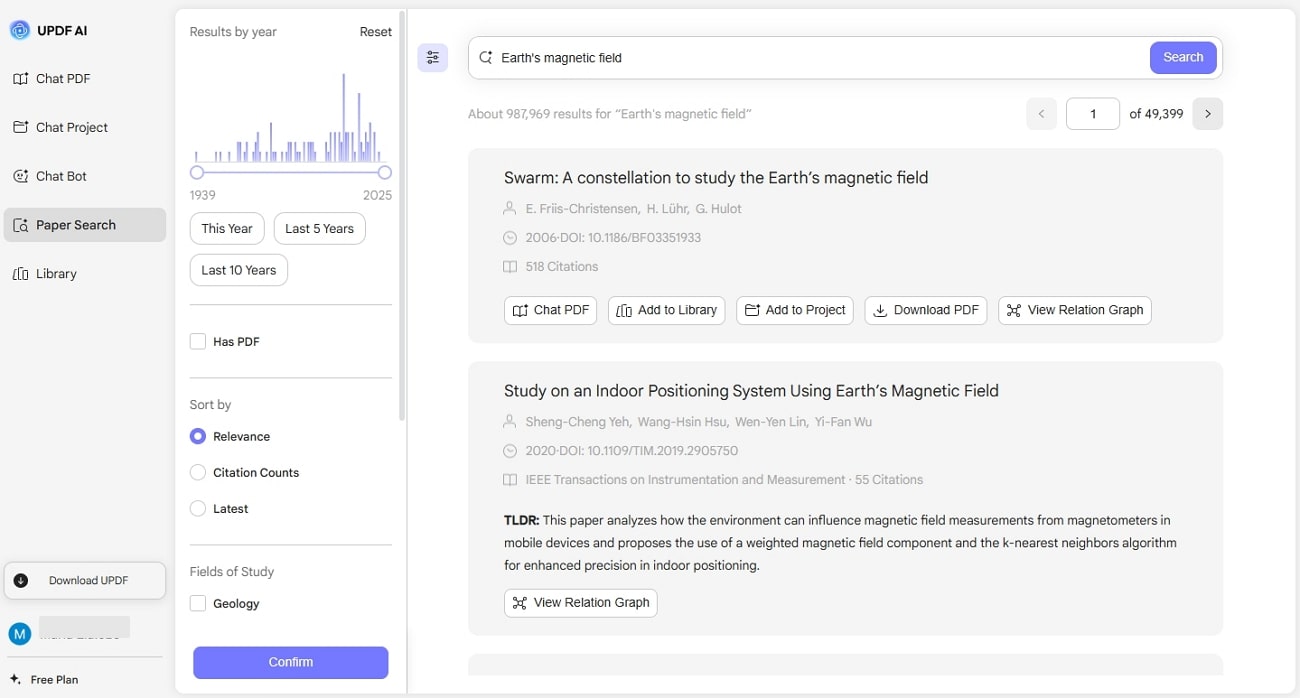The height and width of the screenshot is (698, 1300).
Task: Click the About 987,969 results text
Action: coord(610,114)
